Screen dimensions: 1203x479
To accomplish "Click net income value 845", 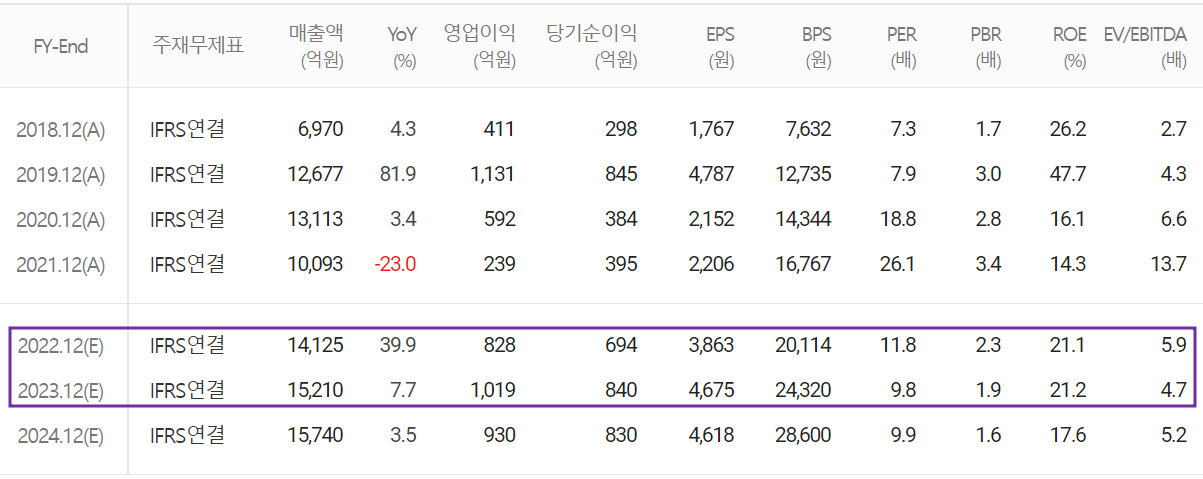I will click(x=621, y=174).
